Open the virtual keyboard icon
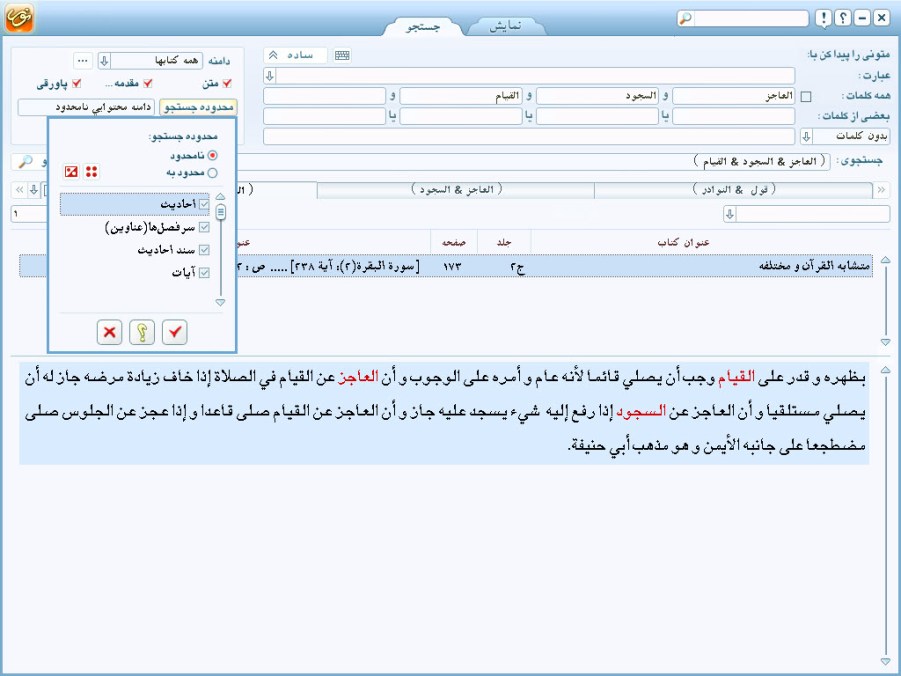 [x=342, y=55]
